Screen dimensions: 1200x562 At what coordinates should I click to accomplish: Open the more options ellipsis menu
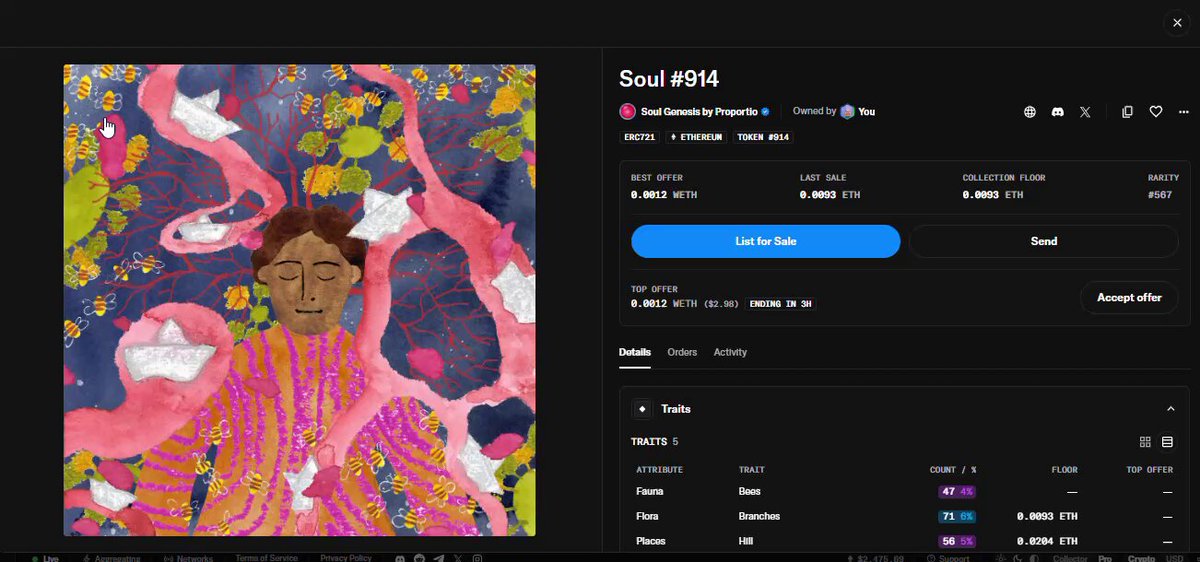(x=1183, y=112)
